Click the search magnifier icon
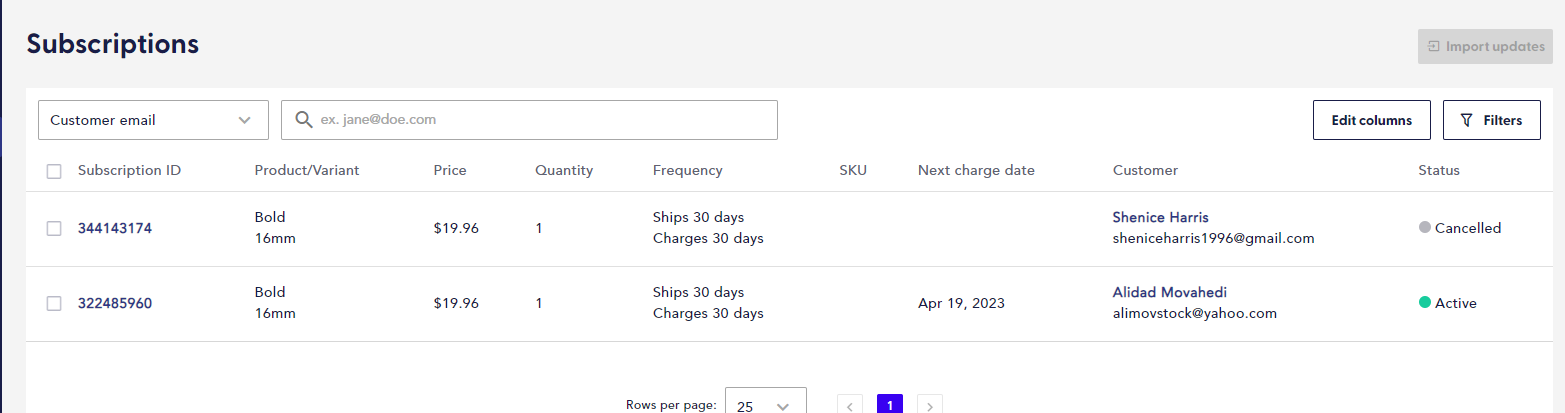1565x413 pixels. coord(304,120)
